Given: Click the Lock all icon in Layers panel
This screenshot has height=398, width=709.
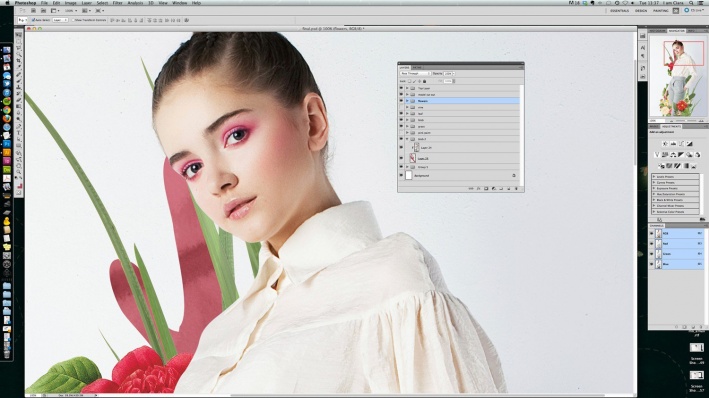Looking at the screenshot, I should click(425, 81).
